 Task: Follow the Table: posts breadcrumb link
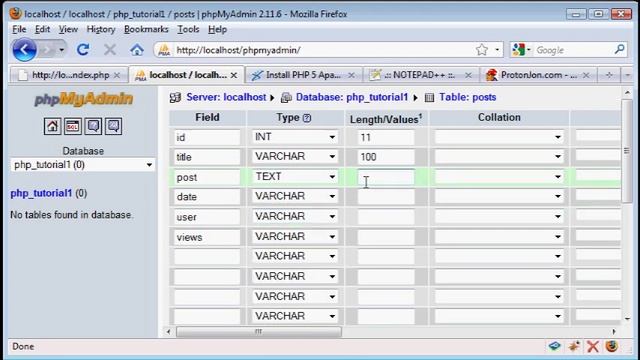468,97
